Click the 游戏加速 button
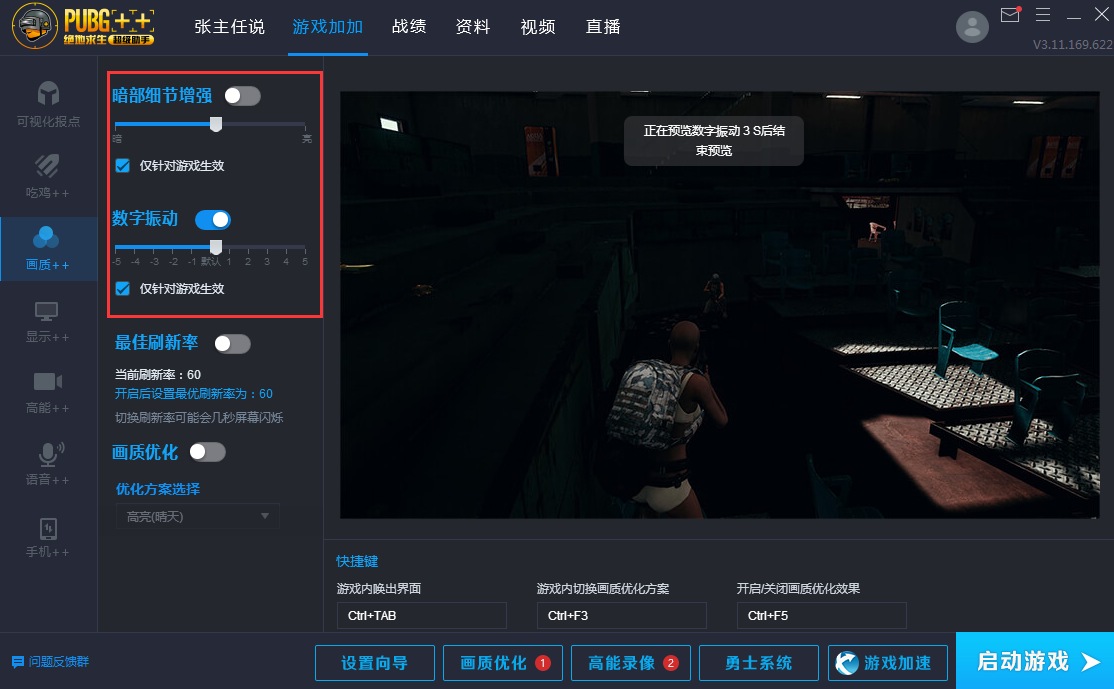This screenshot has width=1114, height=689. coord(887,663)
